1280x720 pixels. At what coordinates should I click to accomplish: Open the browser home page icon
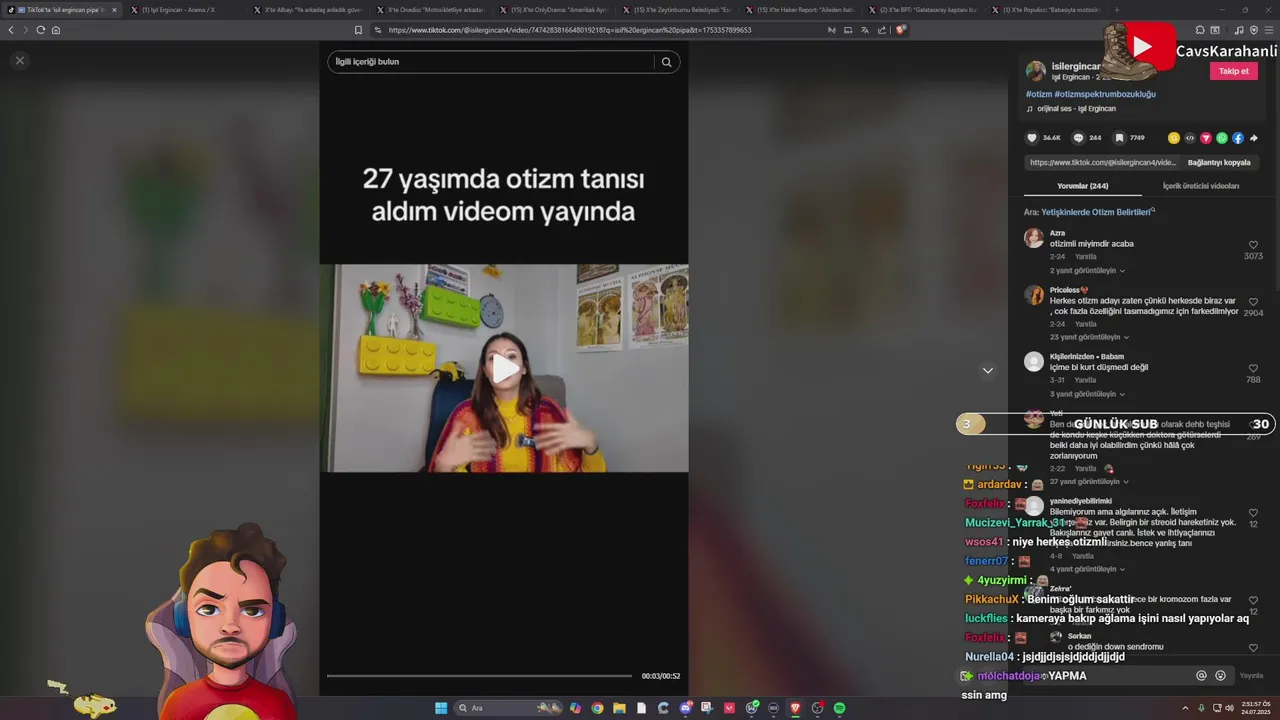pos(56,30)
